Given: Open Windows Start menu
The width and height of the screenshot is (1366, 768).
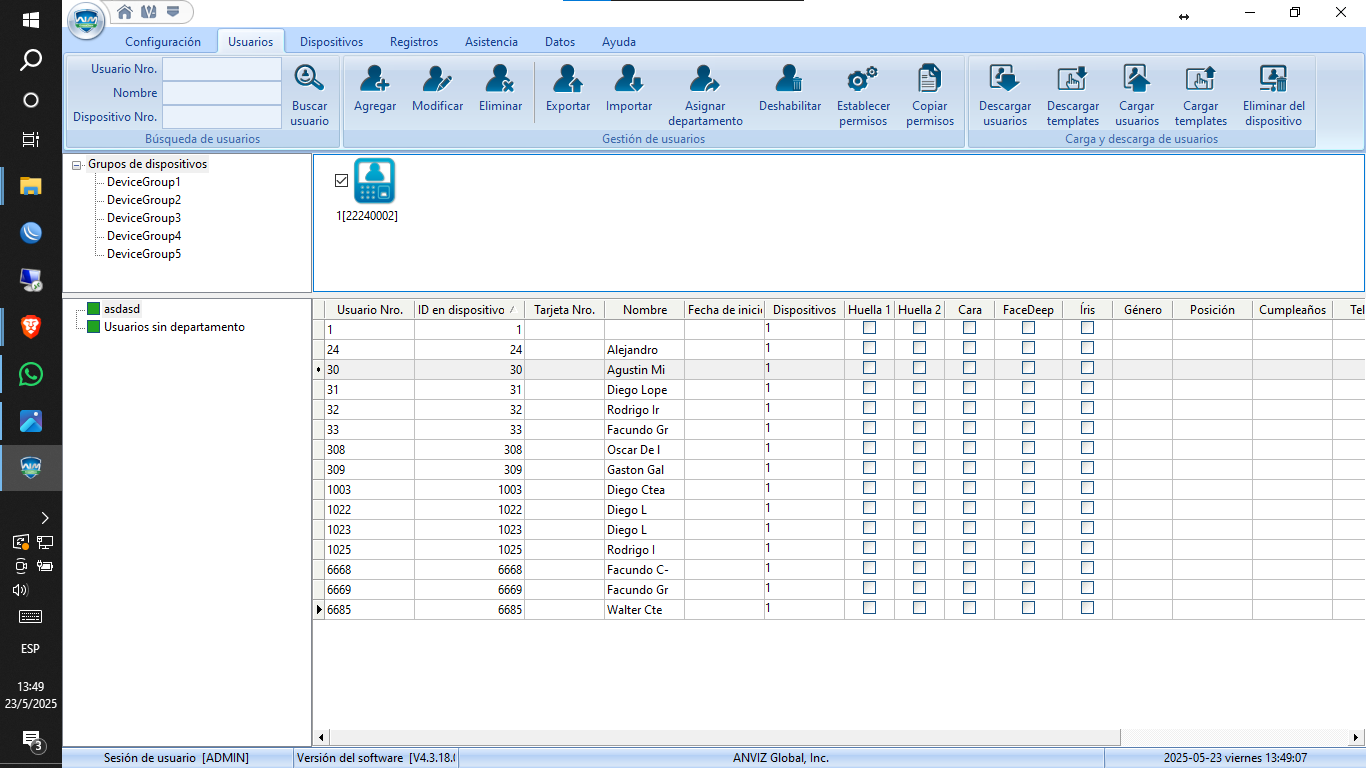Looking at the screenshot, I should click(31, 20).
